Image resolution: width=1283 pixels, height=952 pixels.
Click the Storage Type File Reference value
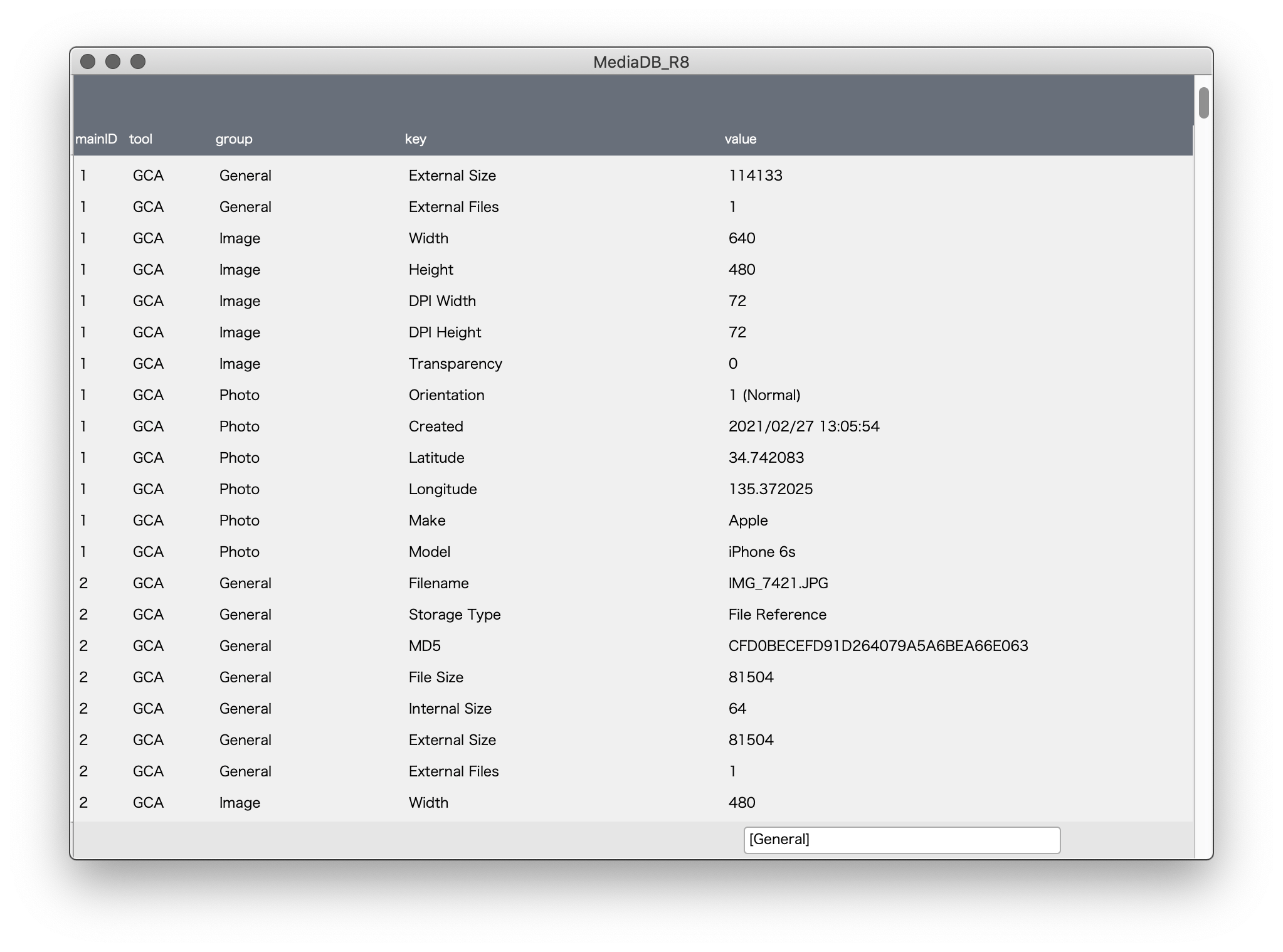[778, 614]
